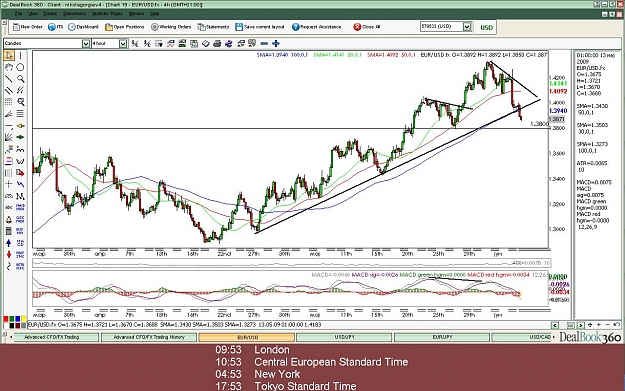Select the calculator tool icon

click(x=9, y=231)
